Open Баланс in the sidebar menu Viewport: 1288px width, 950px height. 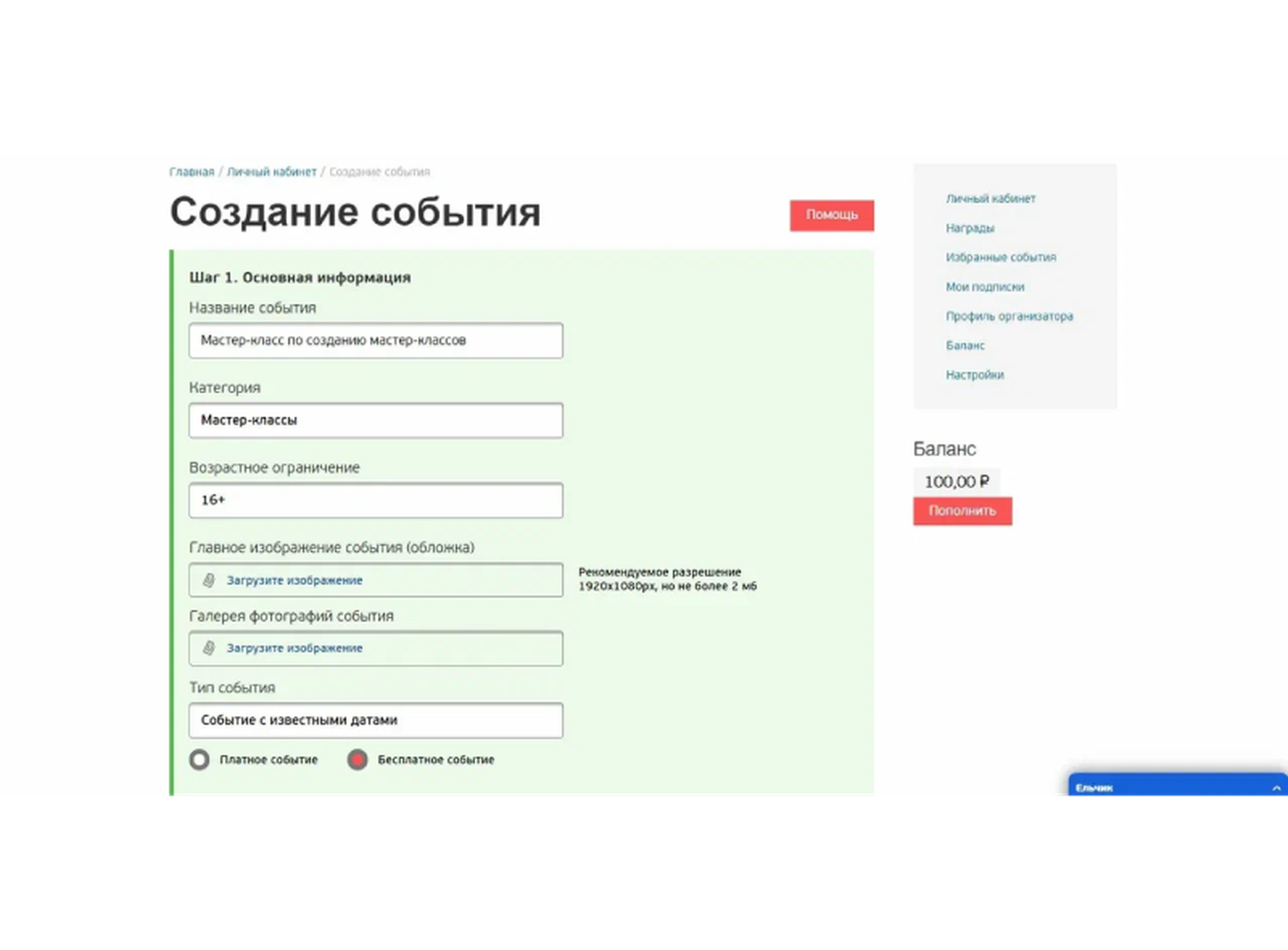(x=965, y=346)
